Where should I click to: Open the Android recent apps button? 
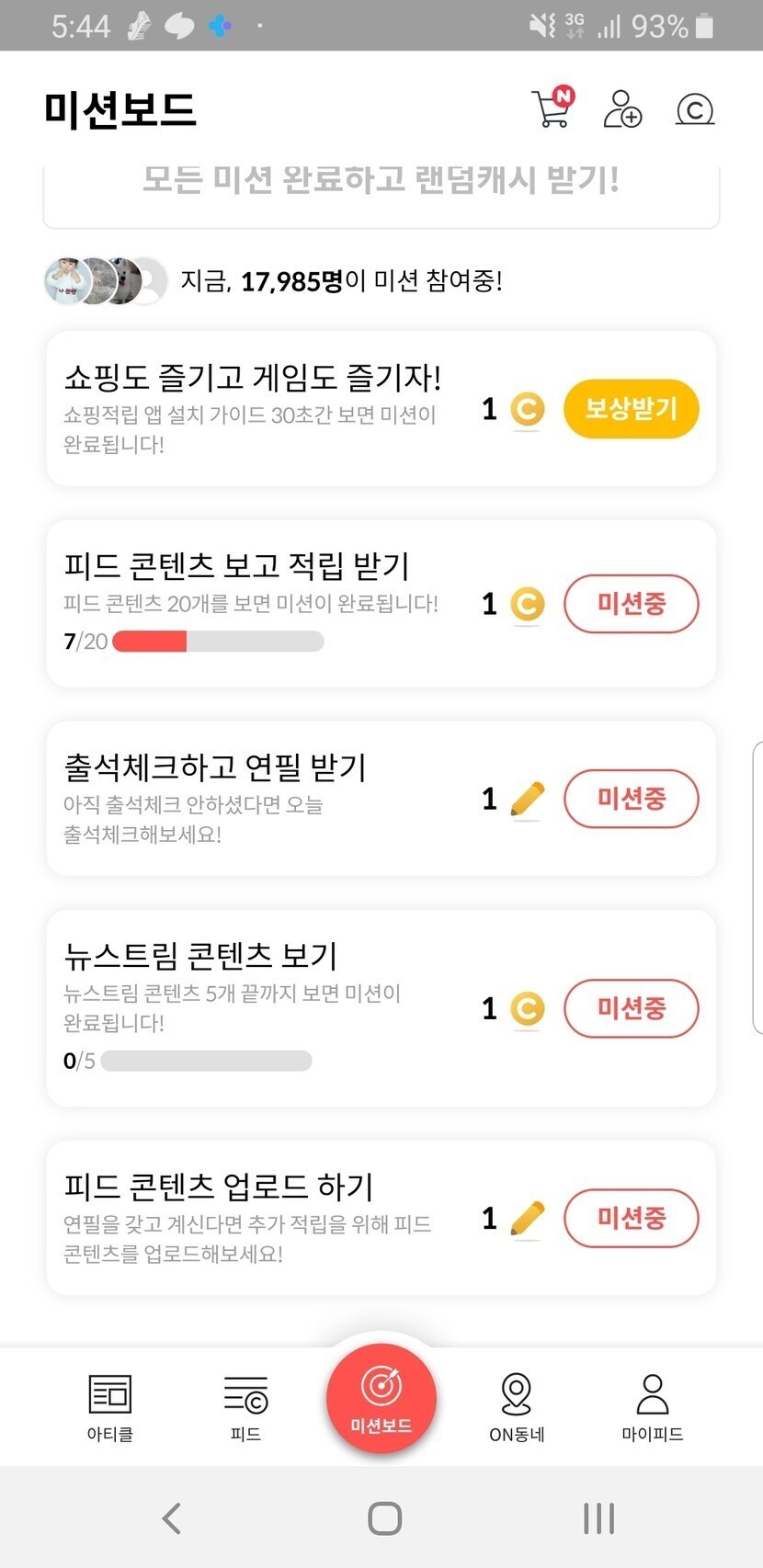point(598,1518)
